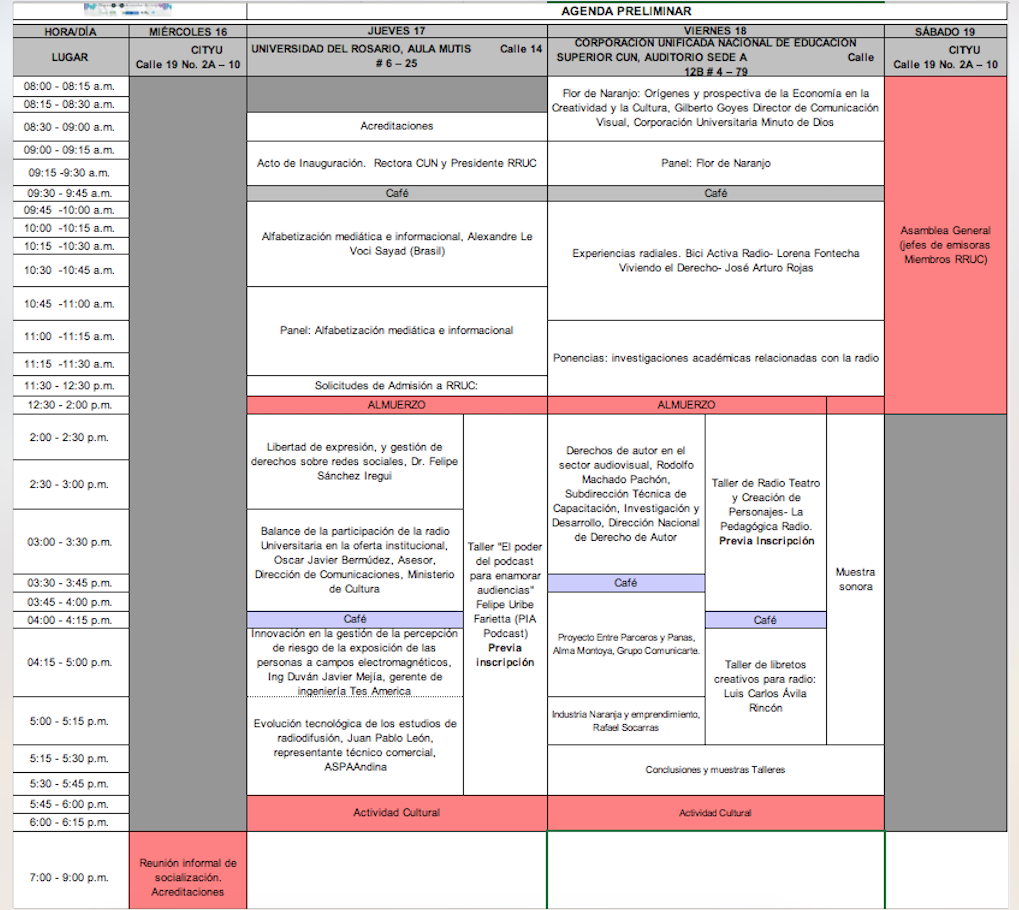Select the "Taller de Radio Teatro" cell
This screenshot has height=910, width=1019.
[766, 512]
